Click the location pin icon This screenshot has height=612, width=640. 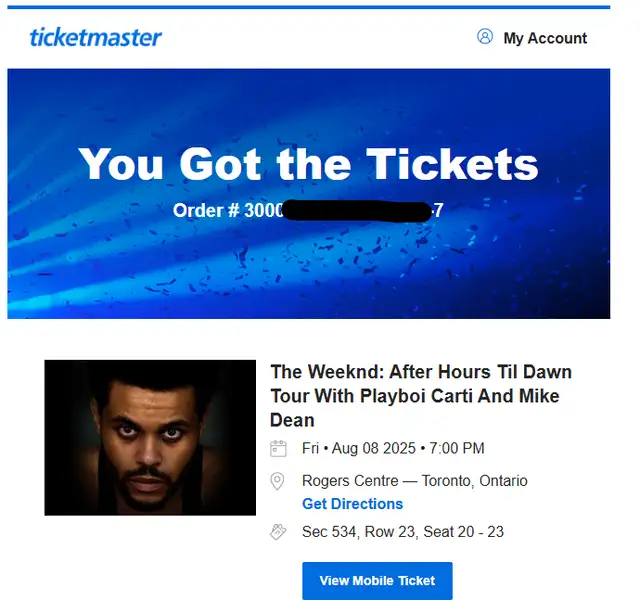278,481
